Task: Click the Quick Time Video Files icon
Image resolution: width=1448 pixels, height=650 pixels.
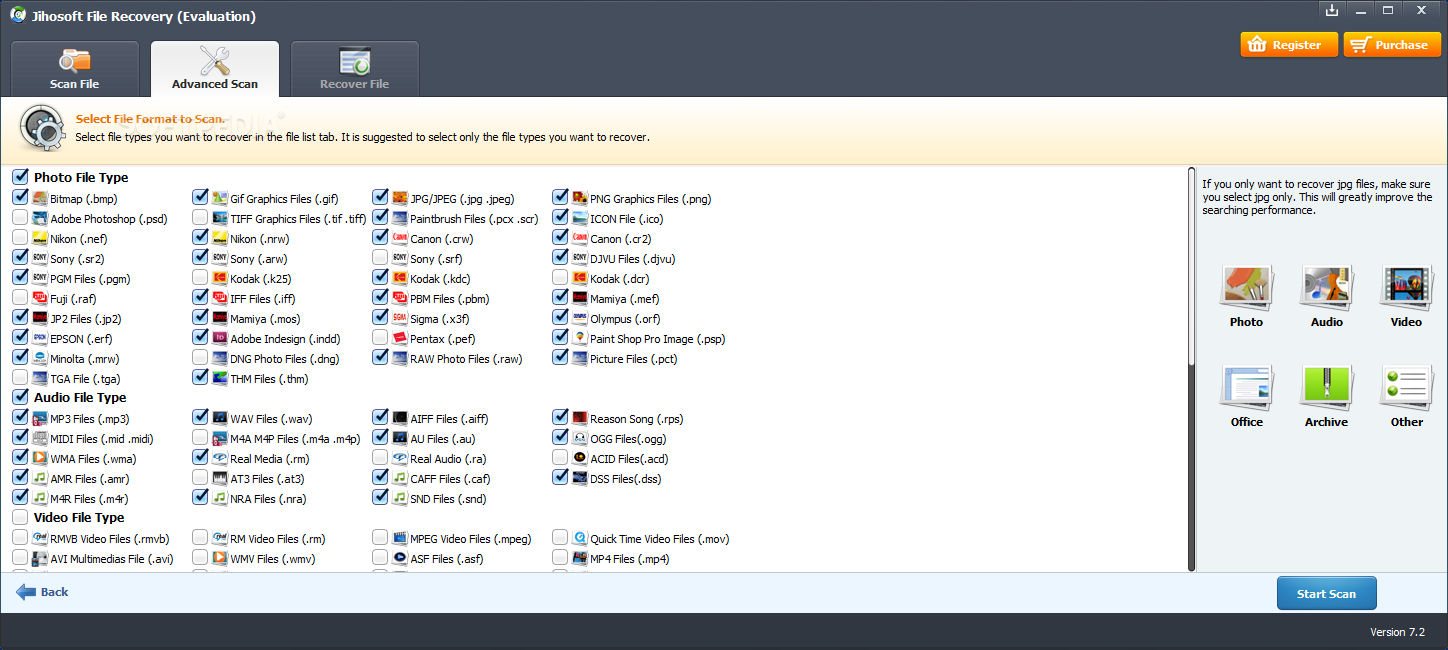Action: [x=580, y=538]
